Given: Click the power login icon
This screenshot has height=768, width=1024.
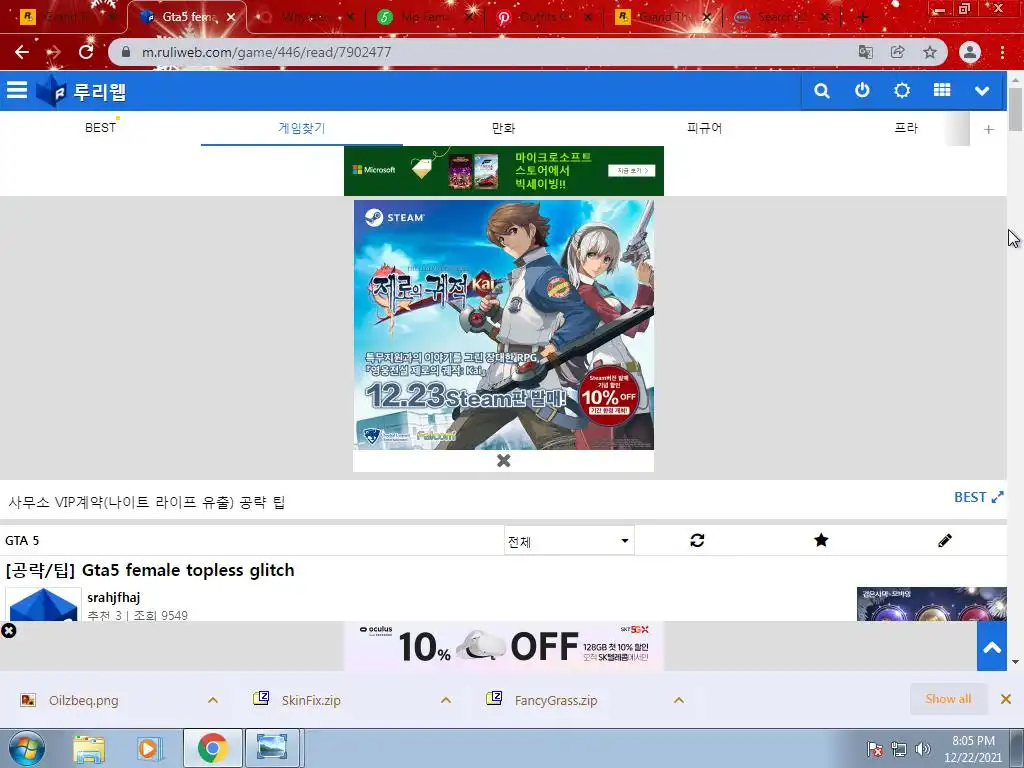Looking at the screenshot, I should [x=862, y=90].
